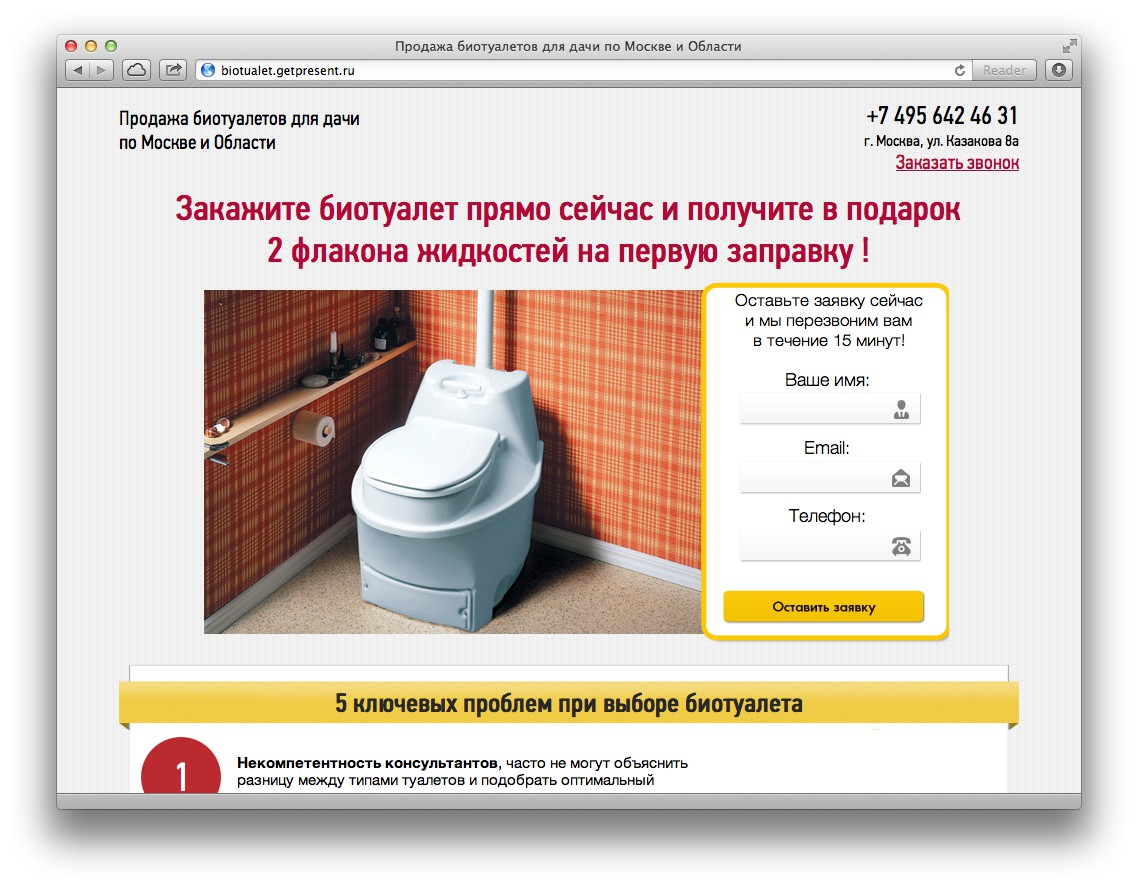Viewport: 1138px width, 888px height.
Task: Click the site title Продажа биотуалетов для дачи
Action: [240, 118]
